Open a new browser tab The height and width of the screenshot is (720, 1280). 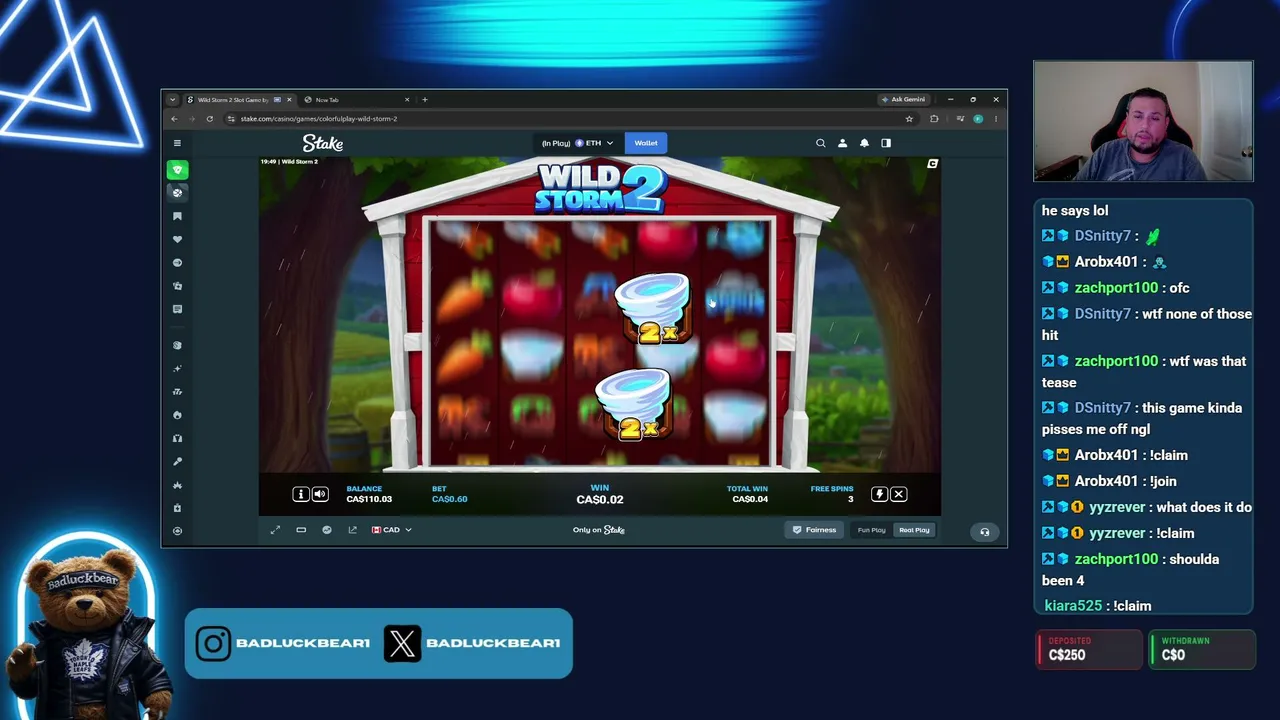point(425,100)
